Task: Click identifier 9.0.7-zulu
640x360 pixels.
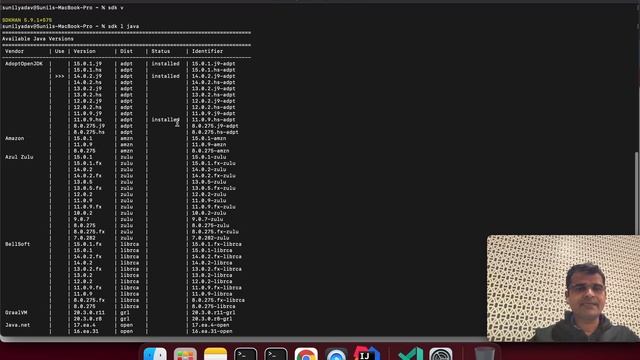Action: click(207, 219)
